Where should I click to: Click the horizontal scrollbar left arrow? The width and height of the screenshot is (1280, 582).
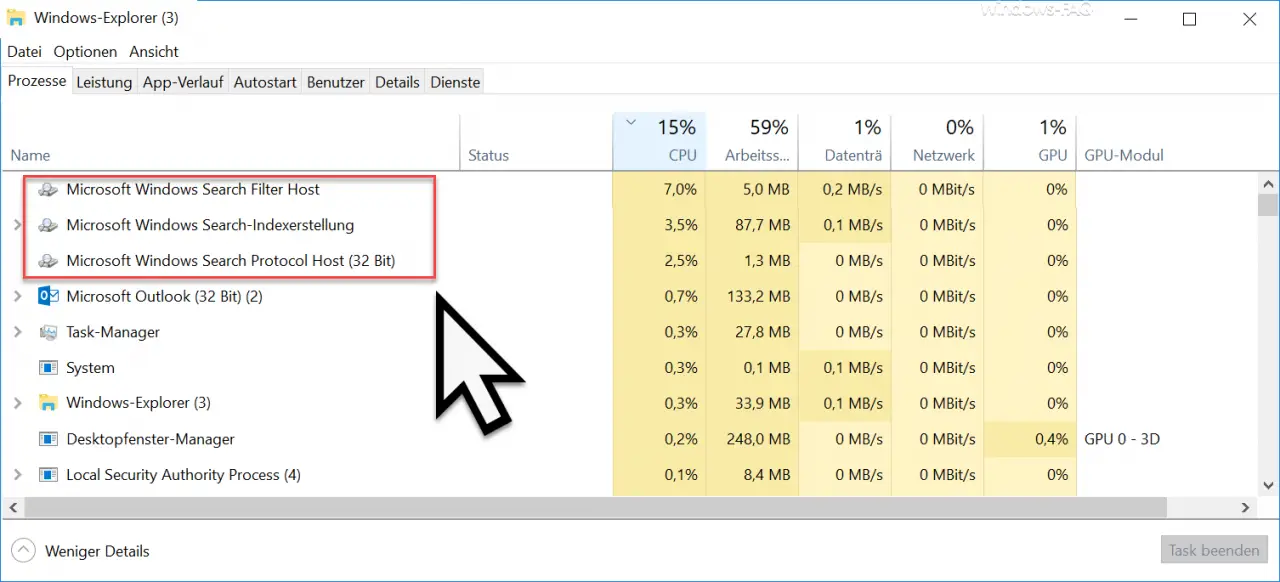point(13,508)
